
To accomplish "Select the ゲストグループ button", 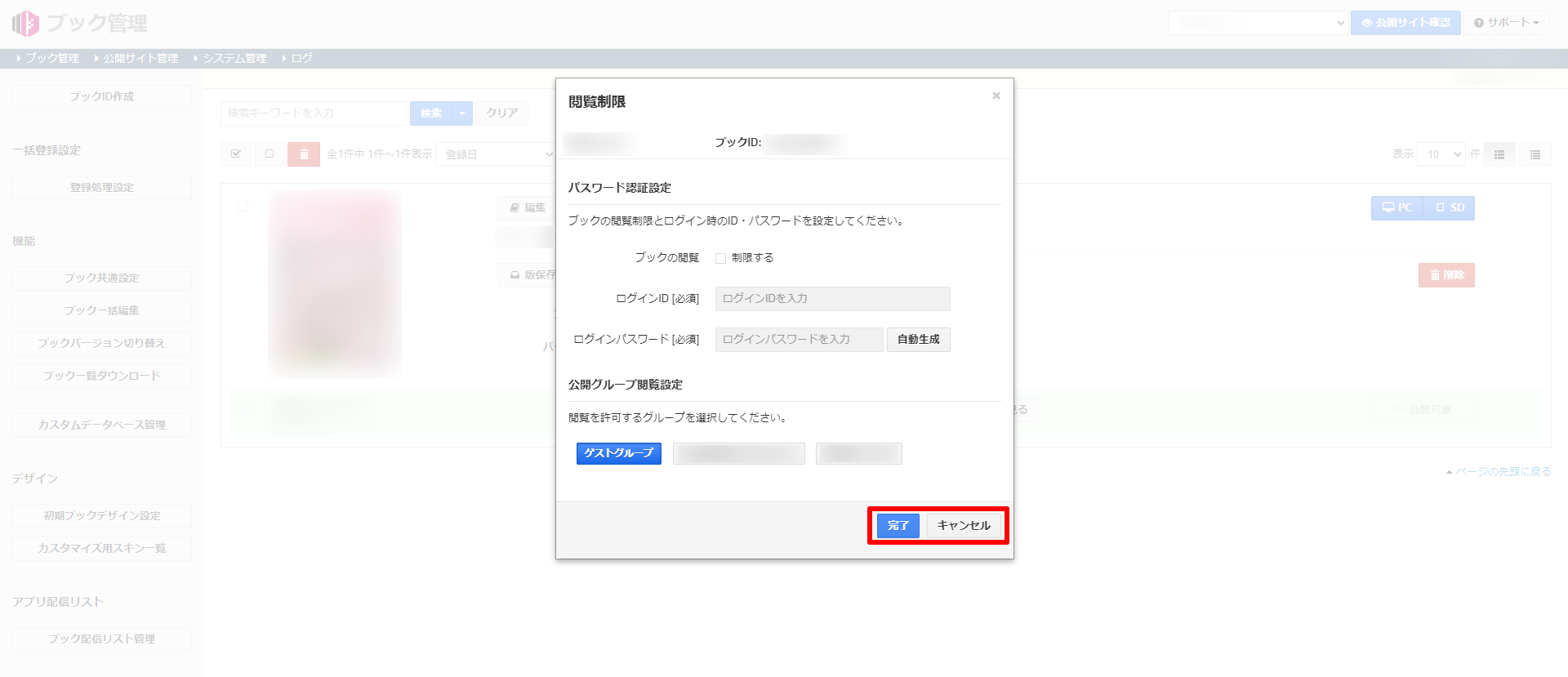I will 619,453.
